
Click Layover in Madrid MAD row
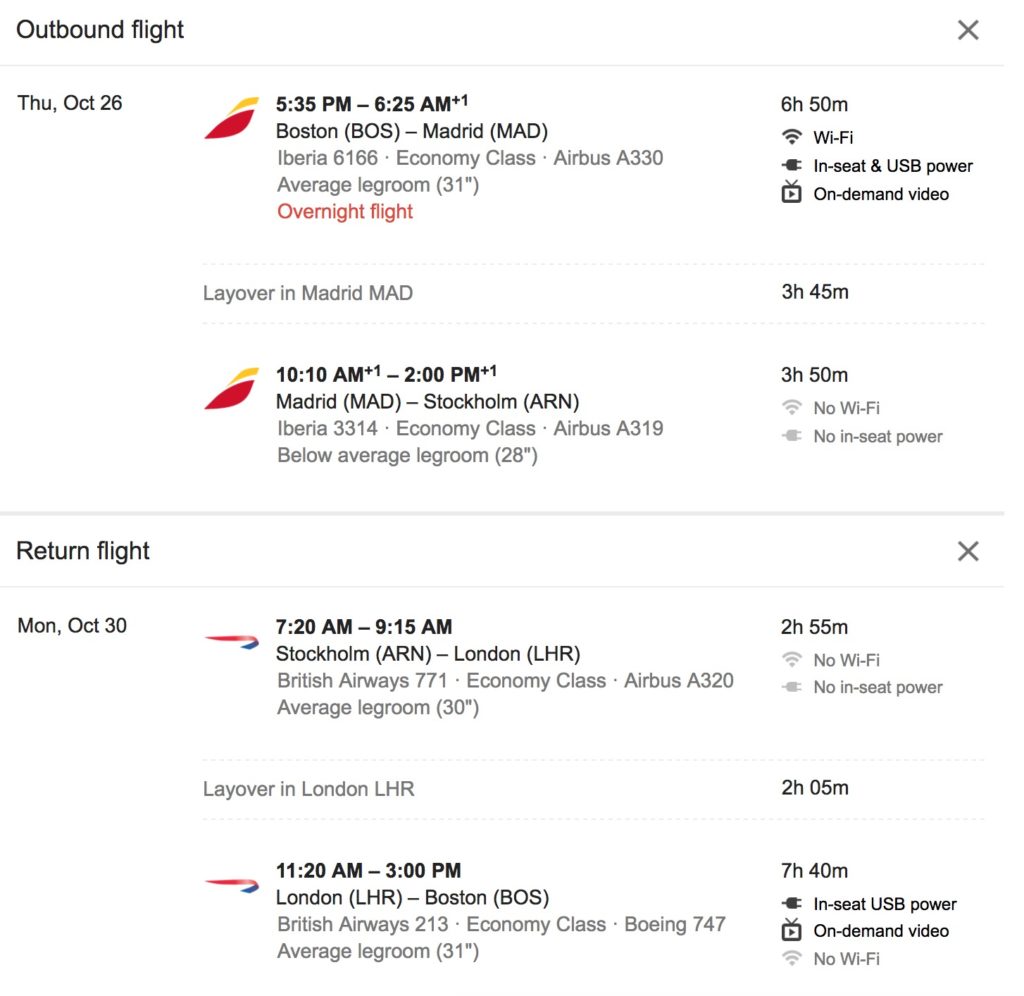[308, 293]
